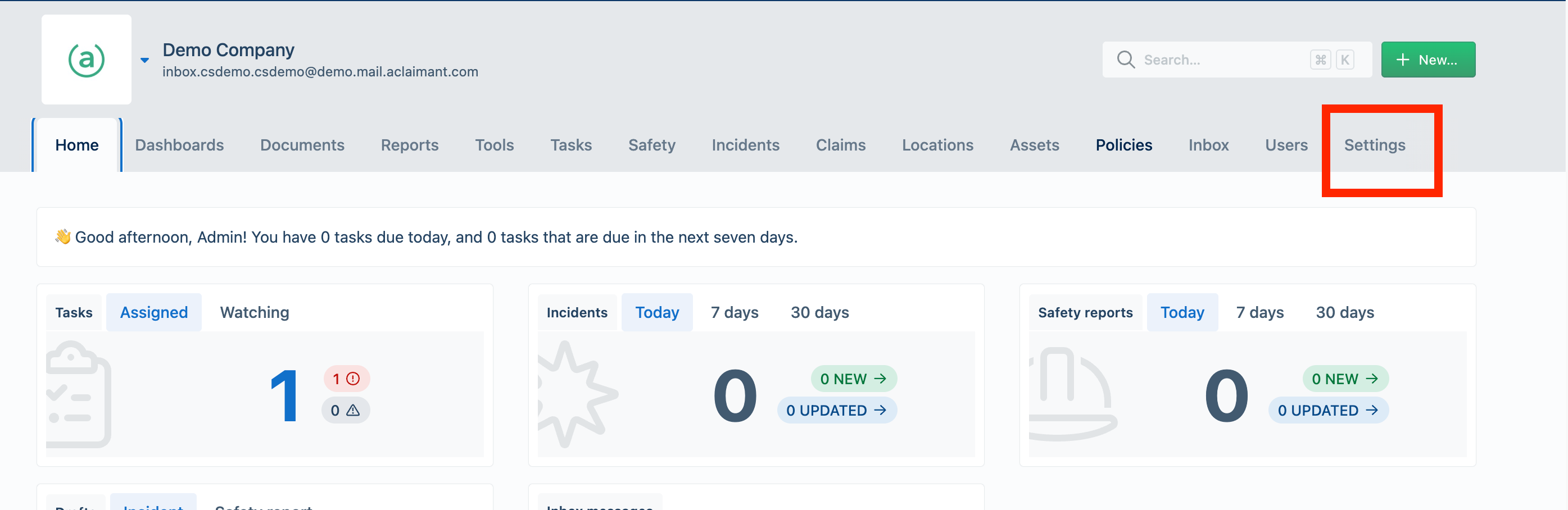Open the Dashboards tab
This screenshot has width=1568, height=510.
click(180, 145)
